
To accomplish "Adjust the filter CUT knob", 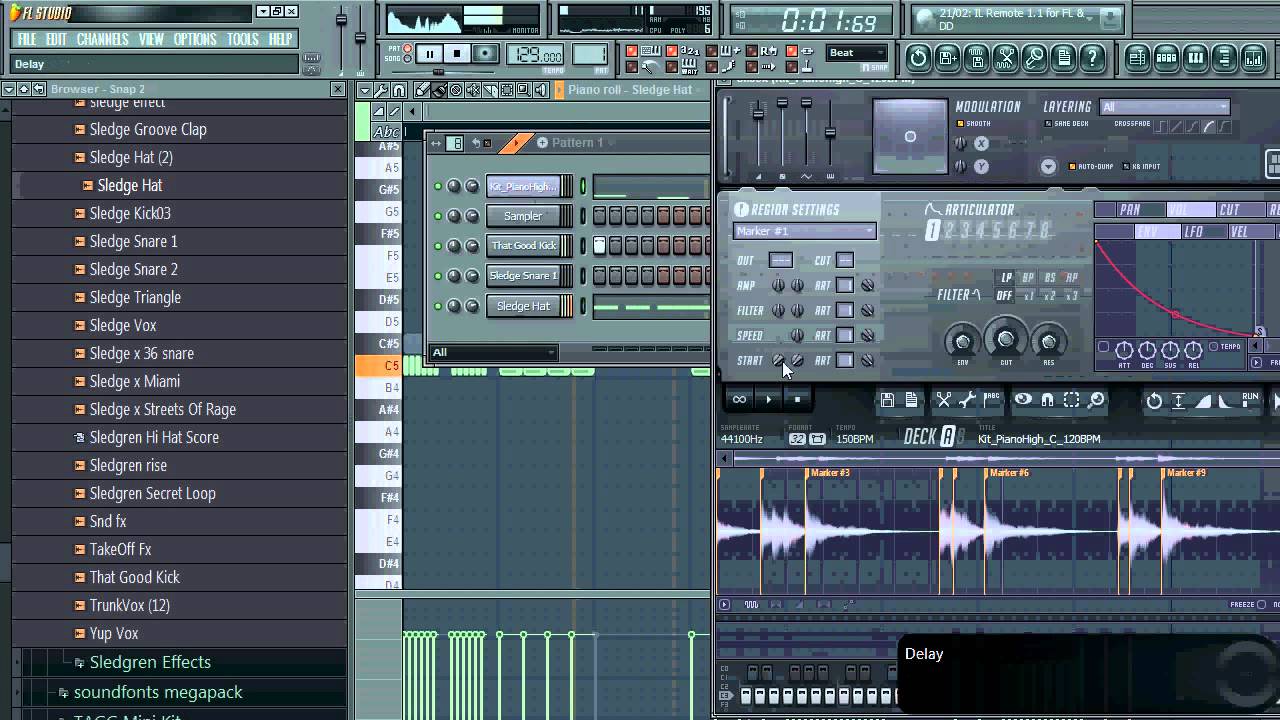I will [x=1006, y=339].
